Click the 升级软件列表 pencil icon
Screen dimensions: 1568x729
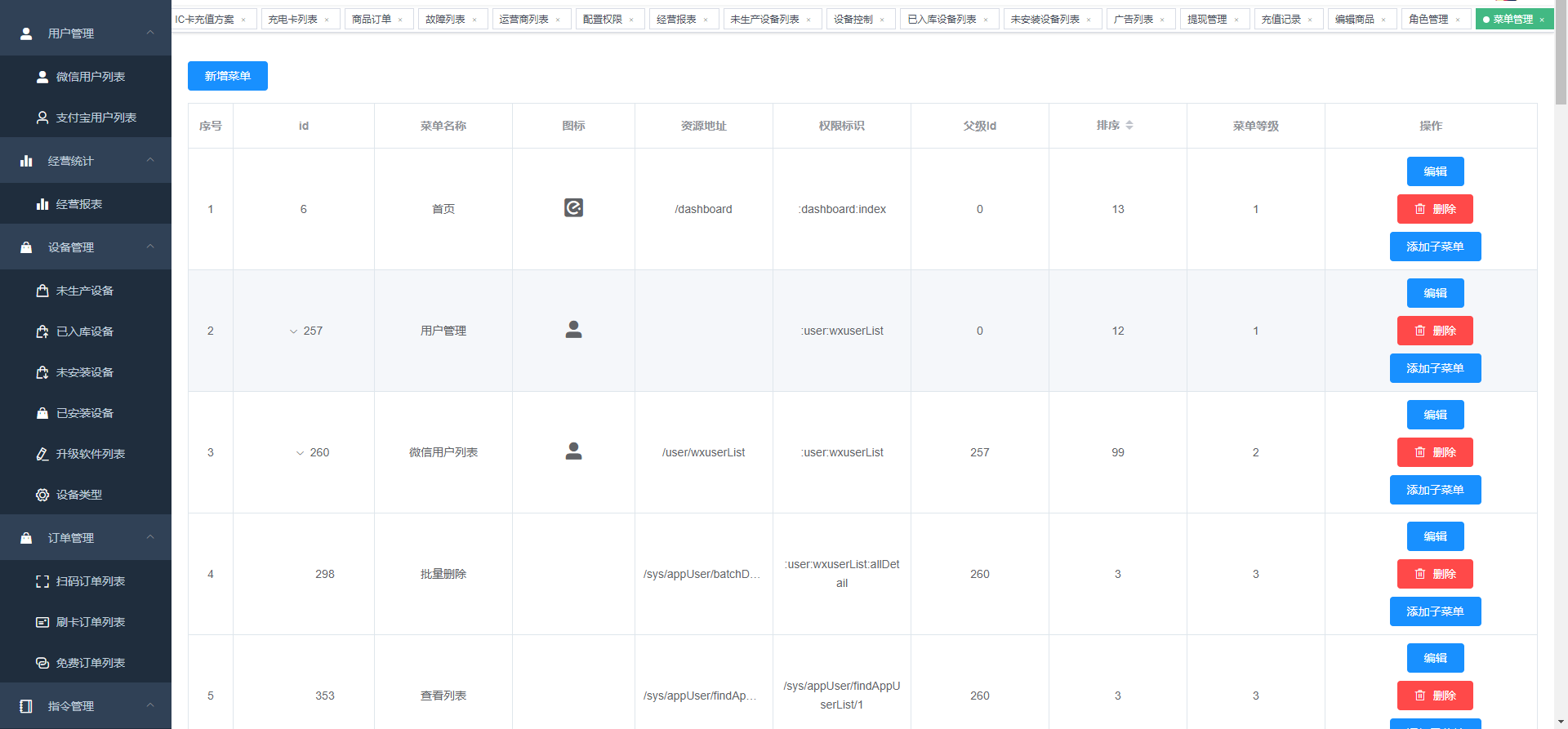tap(42, 454)
